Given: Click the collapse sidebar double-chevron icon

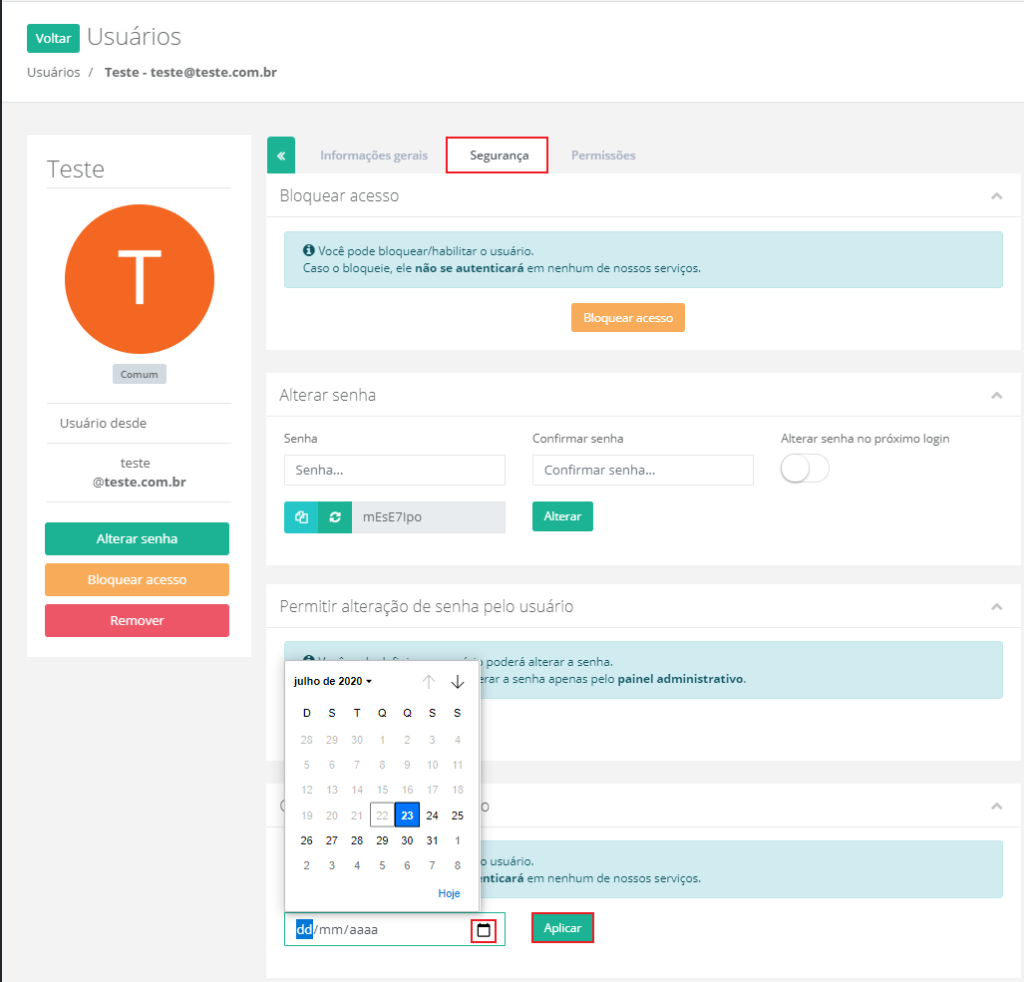Looking at the screenshot, I should click(x=281, y=155).
